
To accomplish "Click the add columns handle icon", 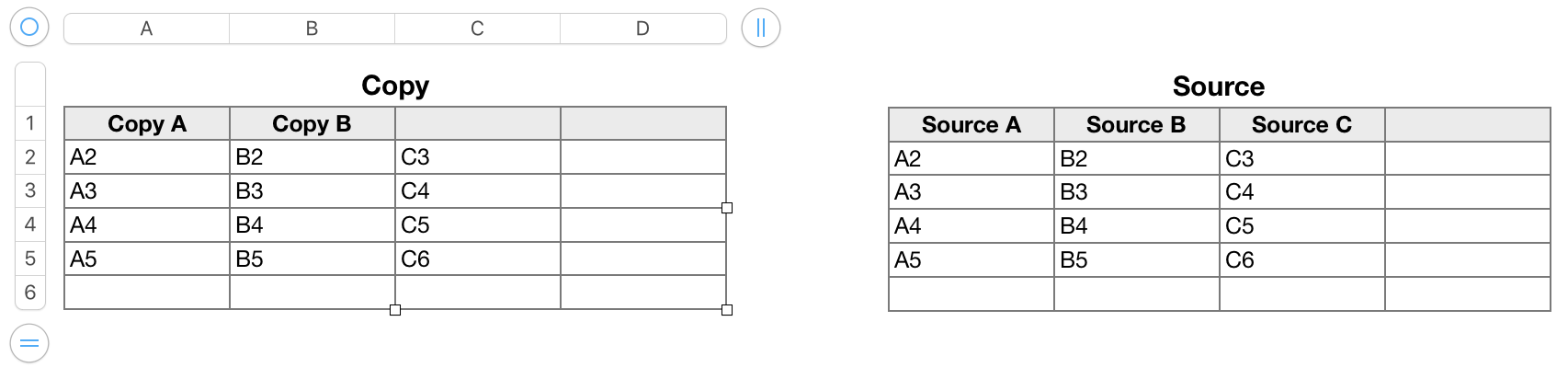I will (x=760, y=28).
